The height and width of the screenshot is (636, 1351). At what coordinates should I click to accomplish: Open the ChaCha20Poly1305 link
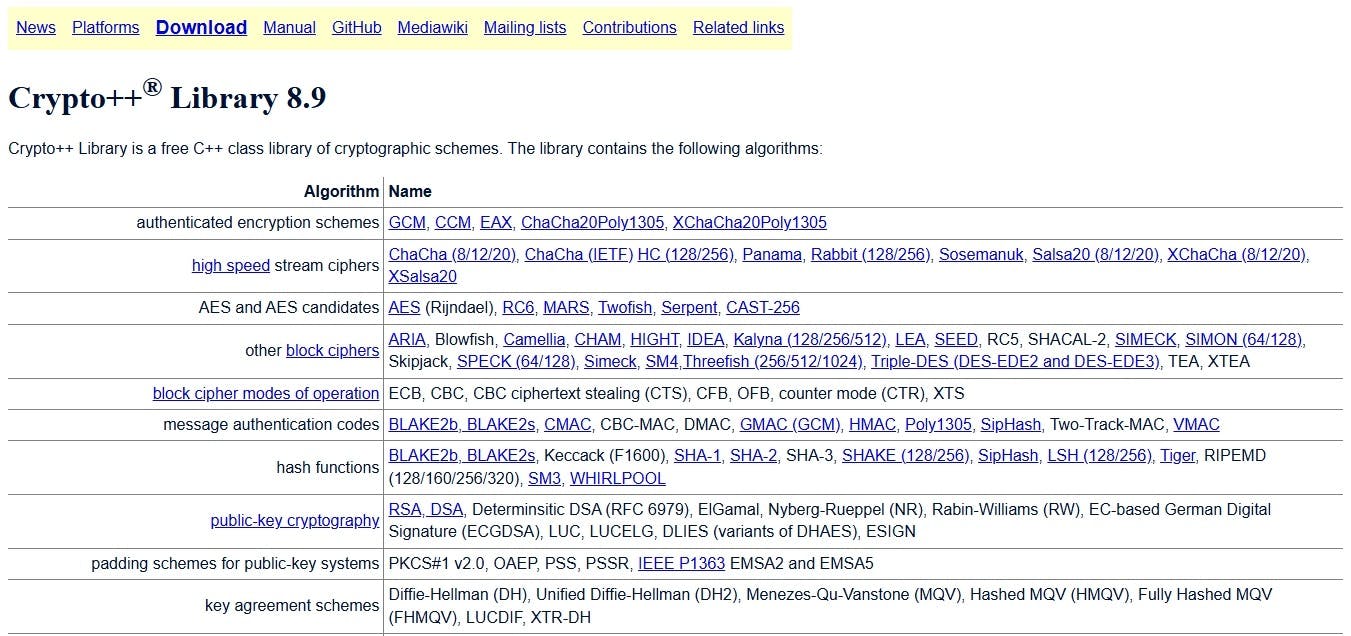pos(592,222)
